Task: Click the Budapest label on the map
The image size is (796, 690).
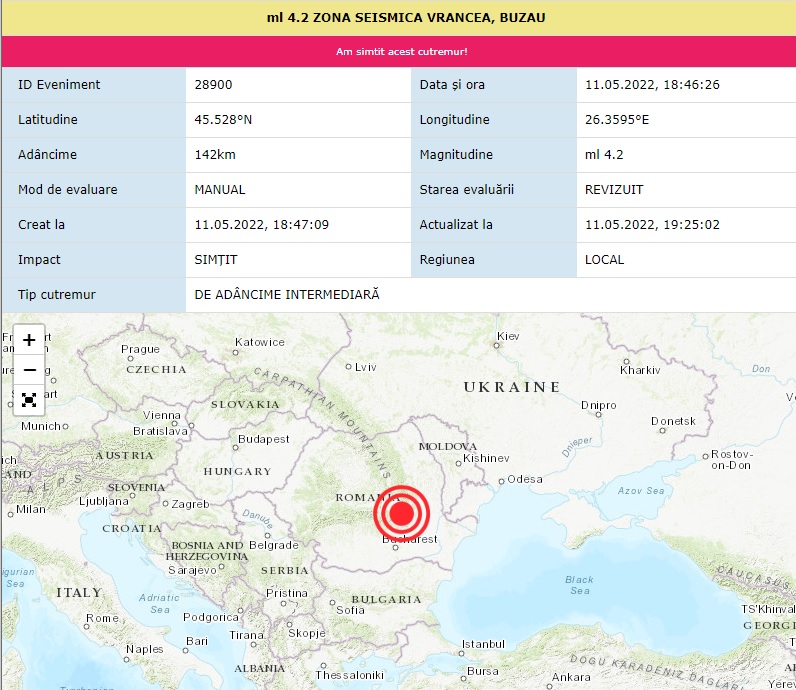Action: [x=263, y=439]
